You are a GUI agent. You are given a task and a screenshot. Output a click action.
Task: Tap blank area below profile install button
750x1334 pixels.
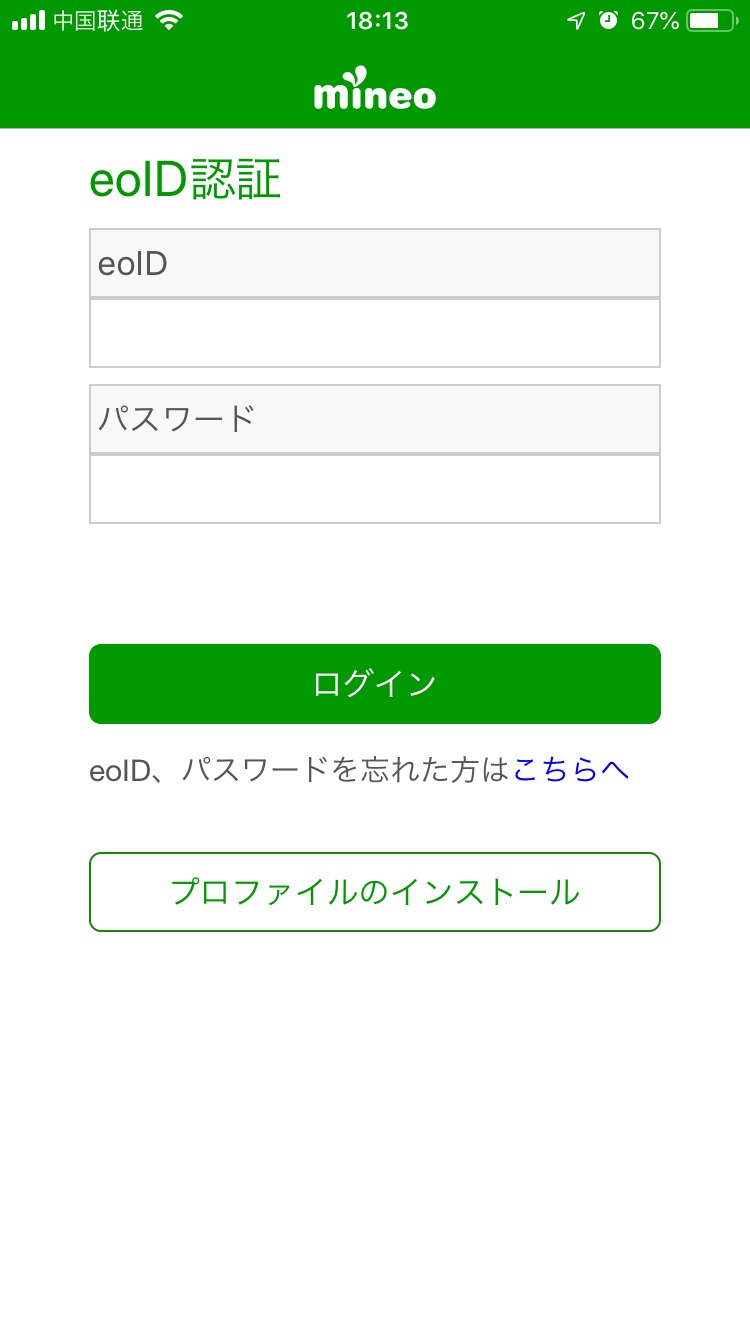click(374, 1120)
